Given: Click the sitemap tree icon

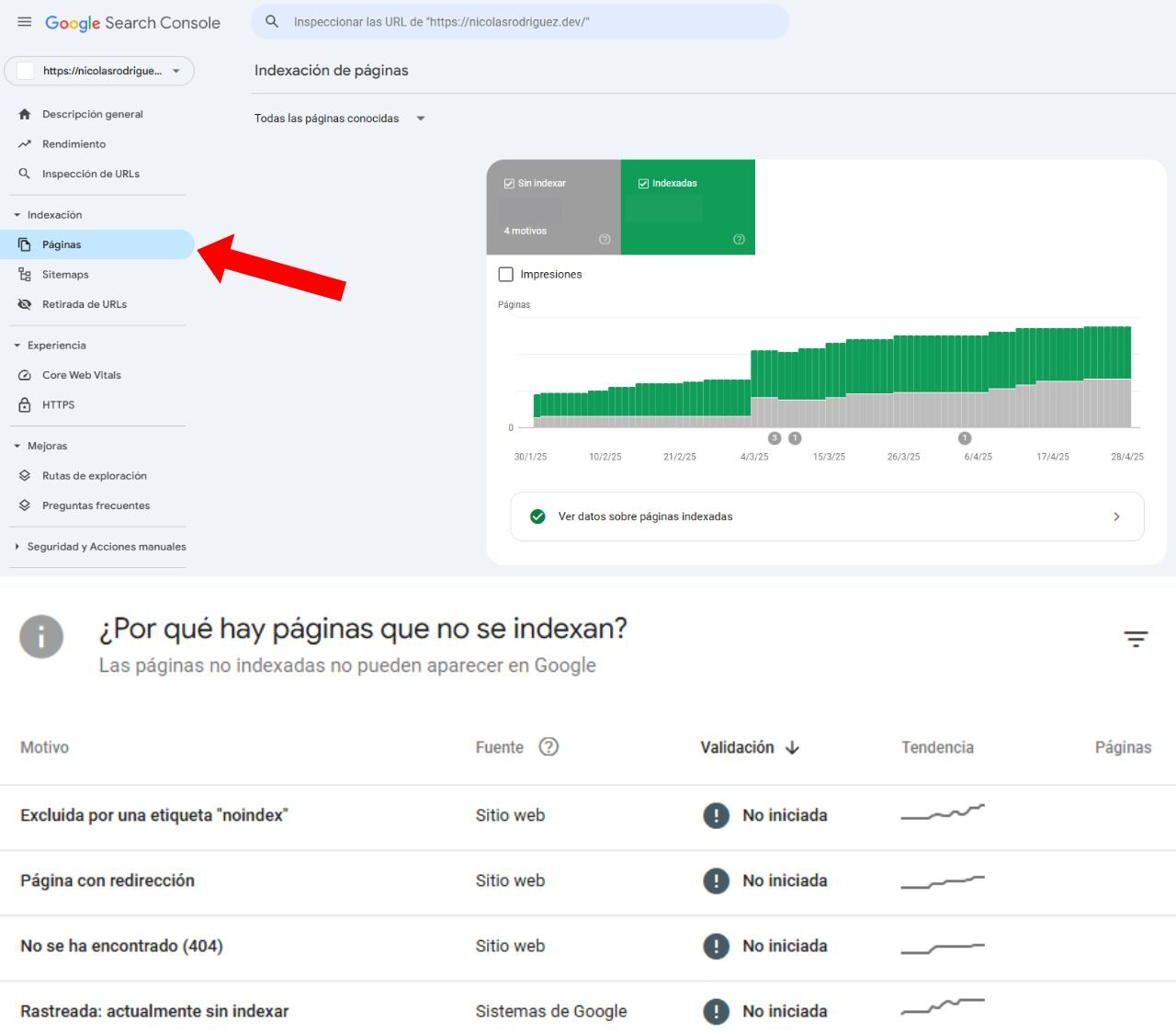Looking at the screenshot, I should point(25,275).
